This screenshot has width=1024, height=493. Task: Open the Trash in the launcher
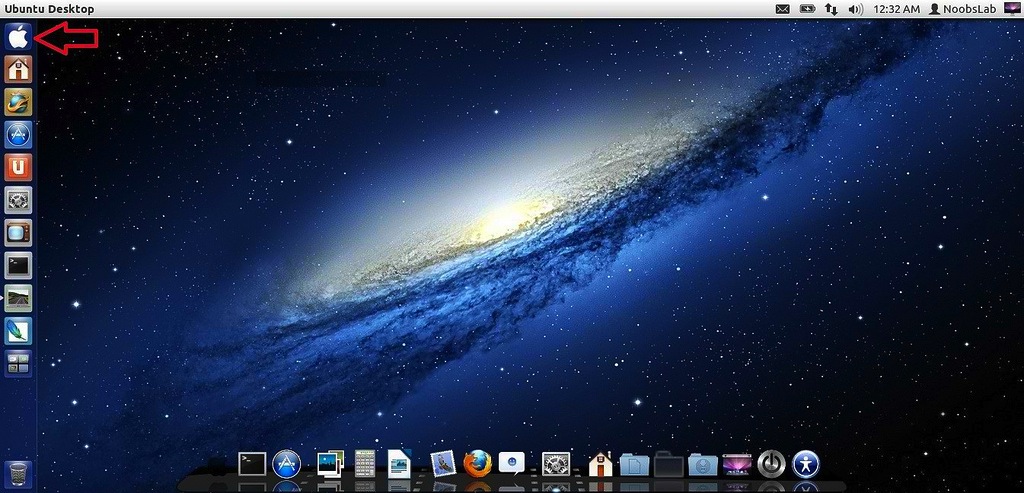18,474
